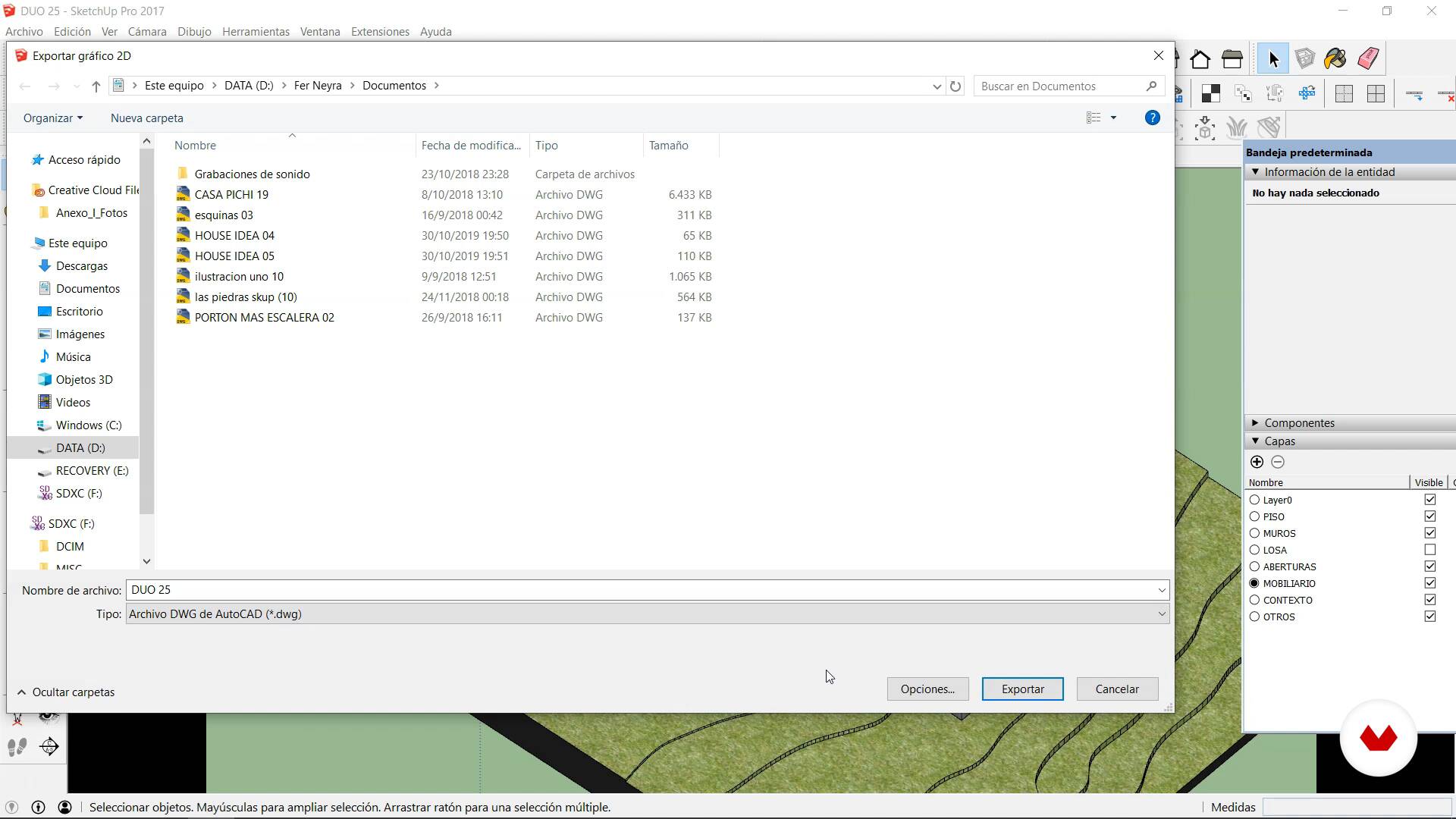Click the cube with down-arrow drop icon

pos(1205,128)
